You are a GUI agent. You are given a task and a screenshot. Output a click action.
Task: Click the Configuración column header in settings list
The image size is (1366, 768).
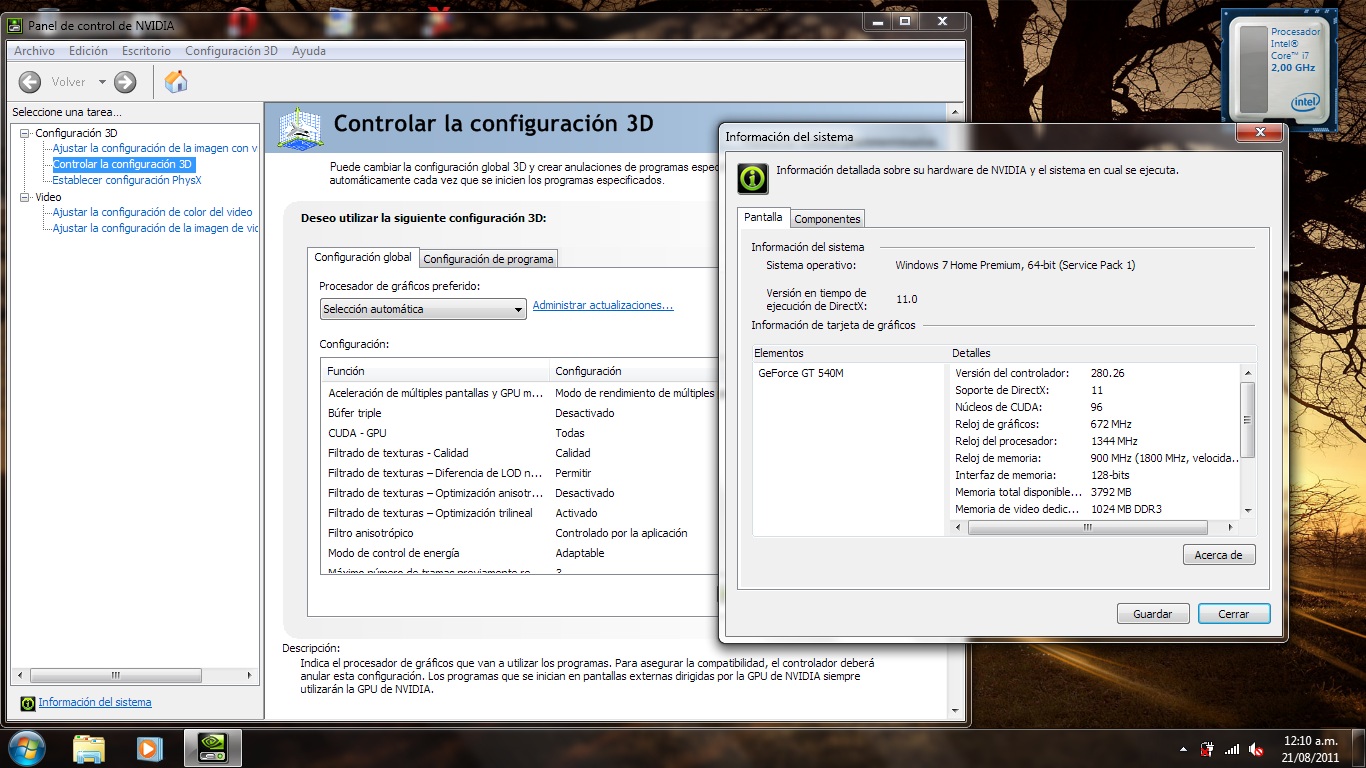pyautogui.click(x=635, y=371)
